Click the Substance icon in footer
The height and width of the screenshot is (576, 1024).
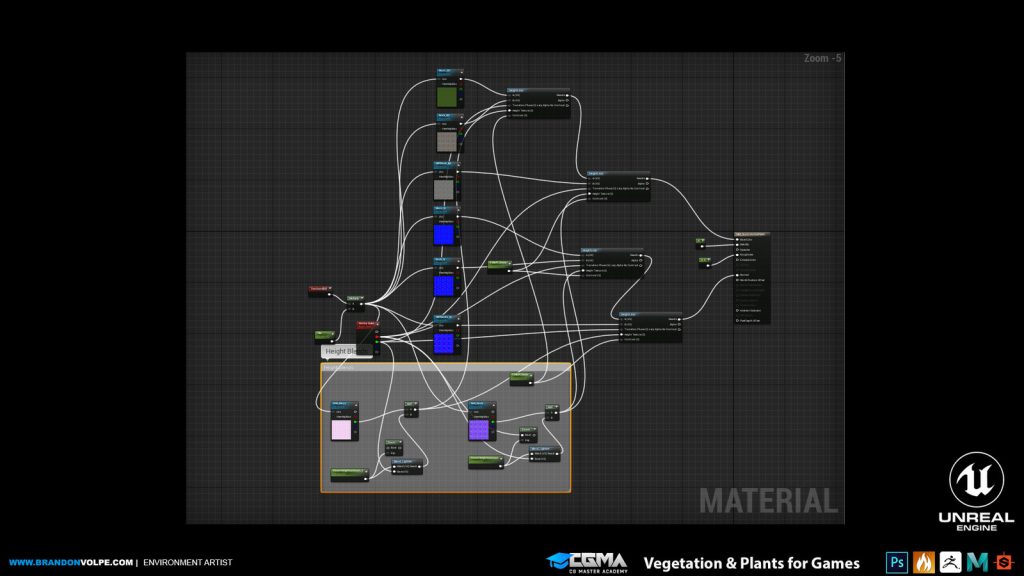[1003, 562]
